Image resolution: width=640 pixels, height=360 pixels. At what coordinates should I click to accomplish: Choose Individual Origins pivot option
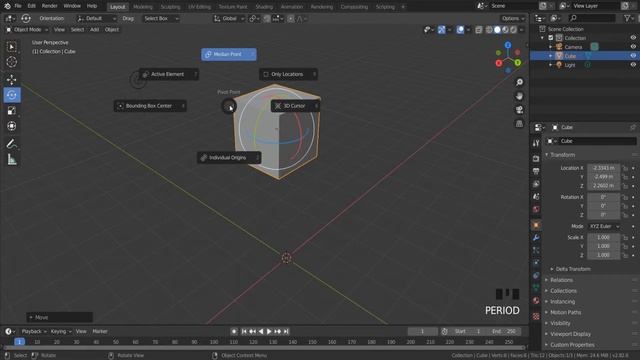point(229,158)
